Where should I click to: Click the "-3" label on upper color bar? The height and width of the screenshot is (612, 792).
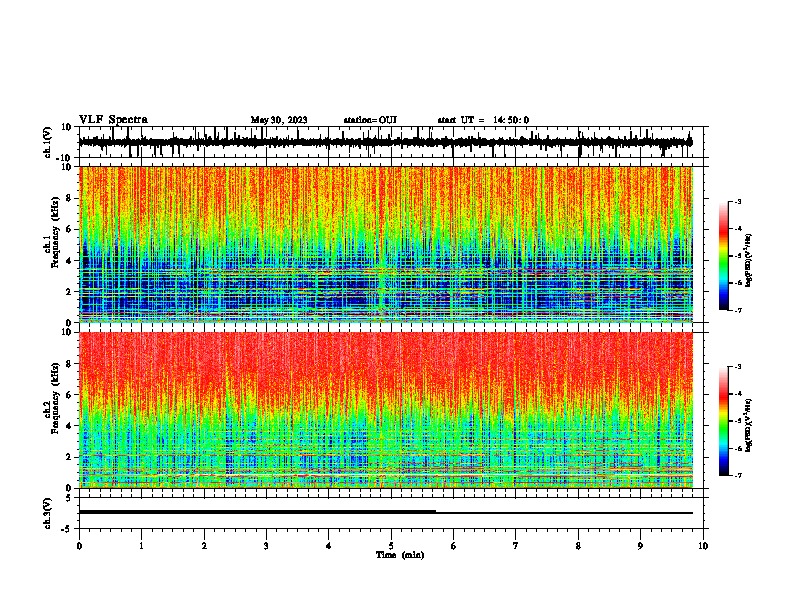point(738,201)
